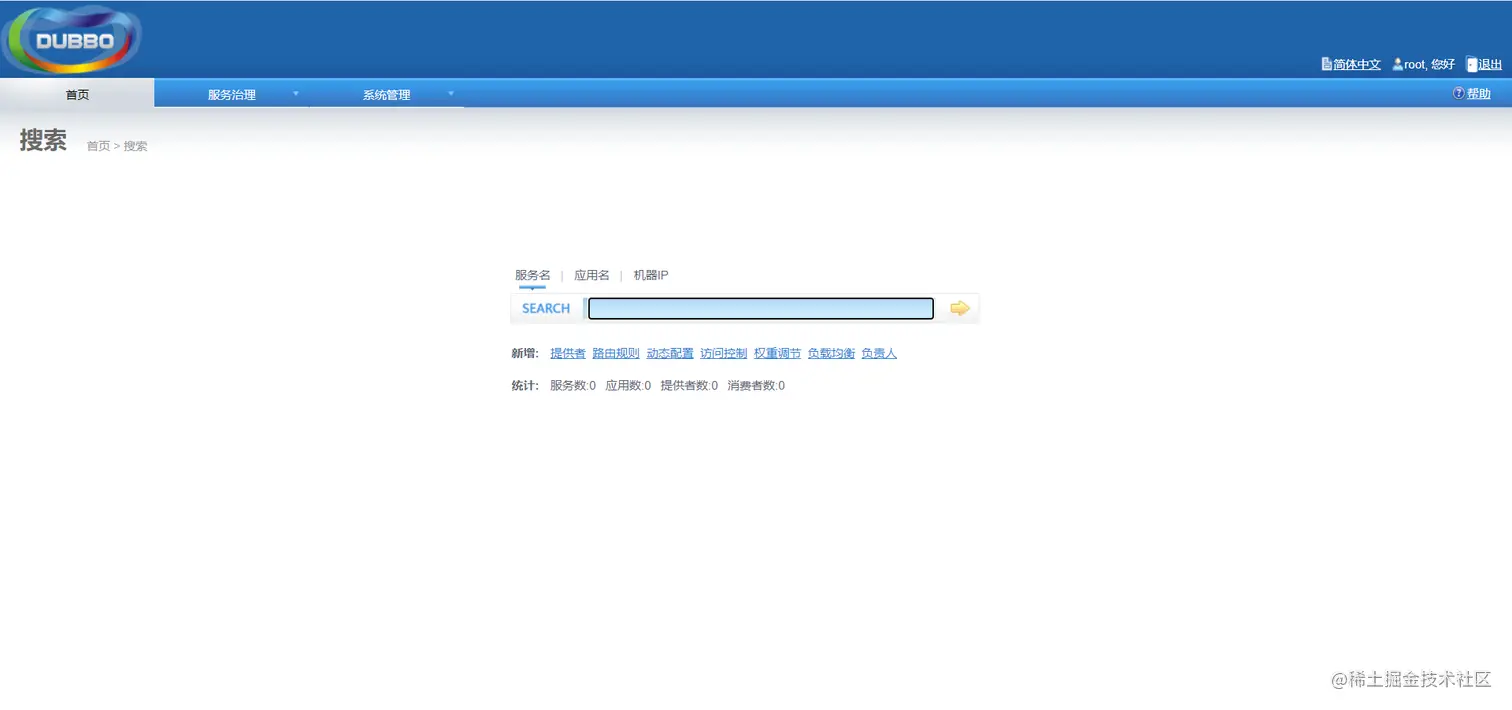This screenshot has height=710, width=1512.
Task: Open the 帮助 help link
Action: tap(1478, 93)
